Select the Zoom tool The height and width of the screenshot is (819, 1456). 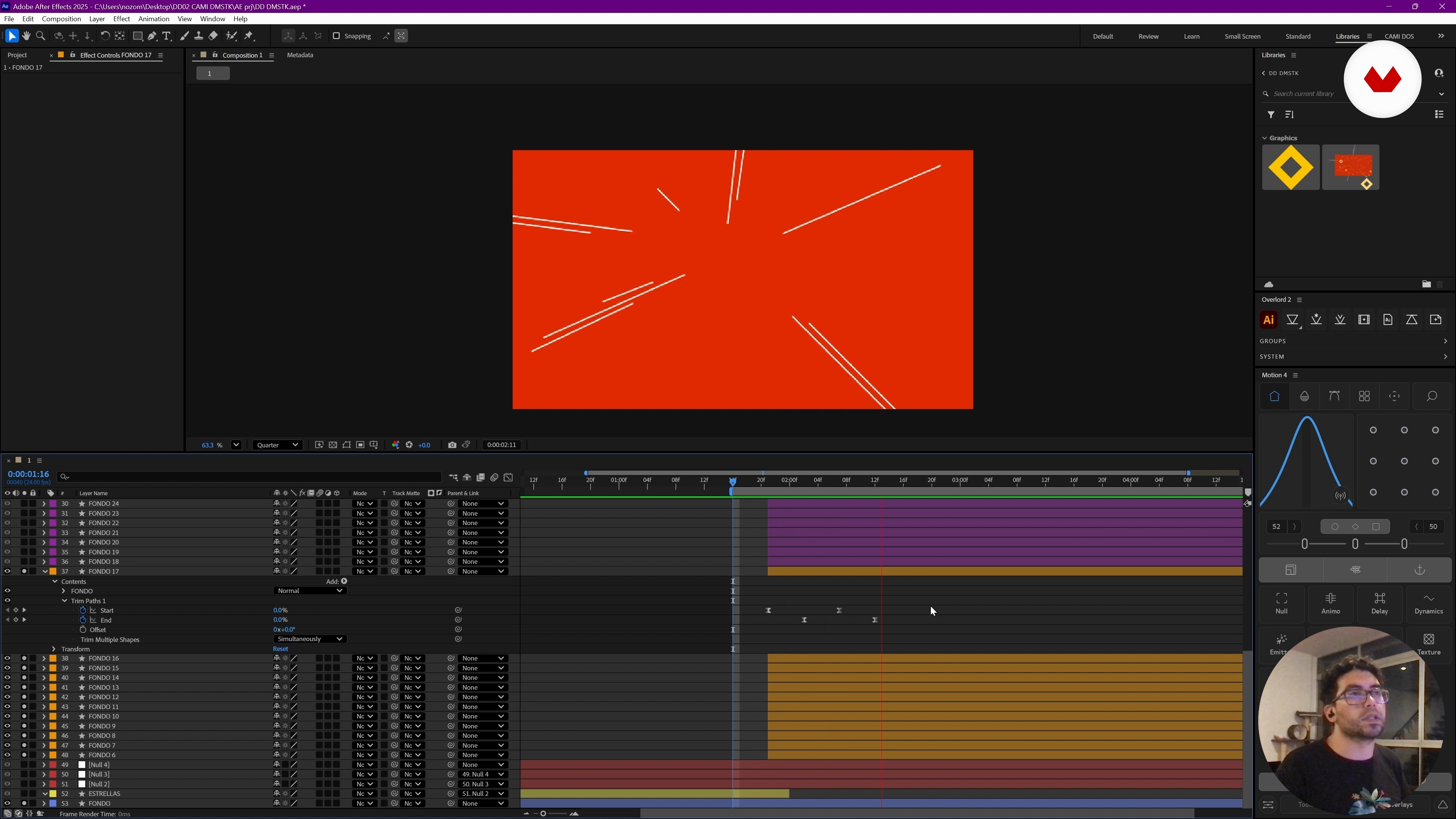41,36
